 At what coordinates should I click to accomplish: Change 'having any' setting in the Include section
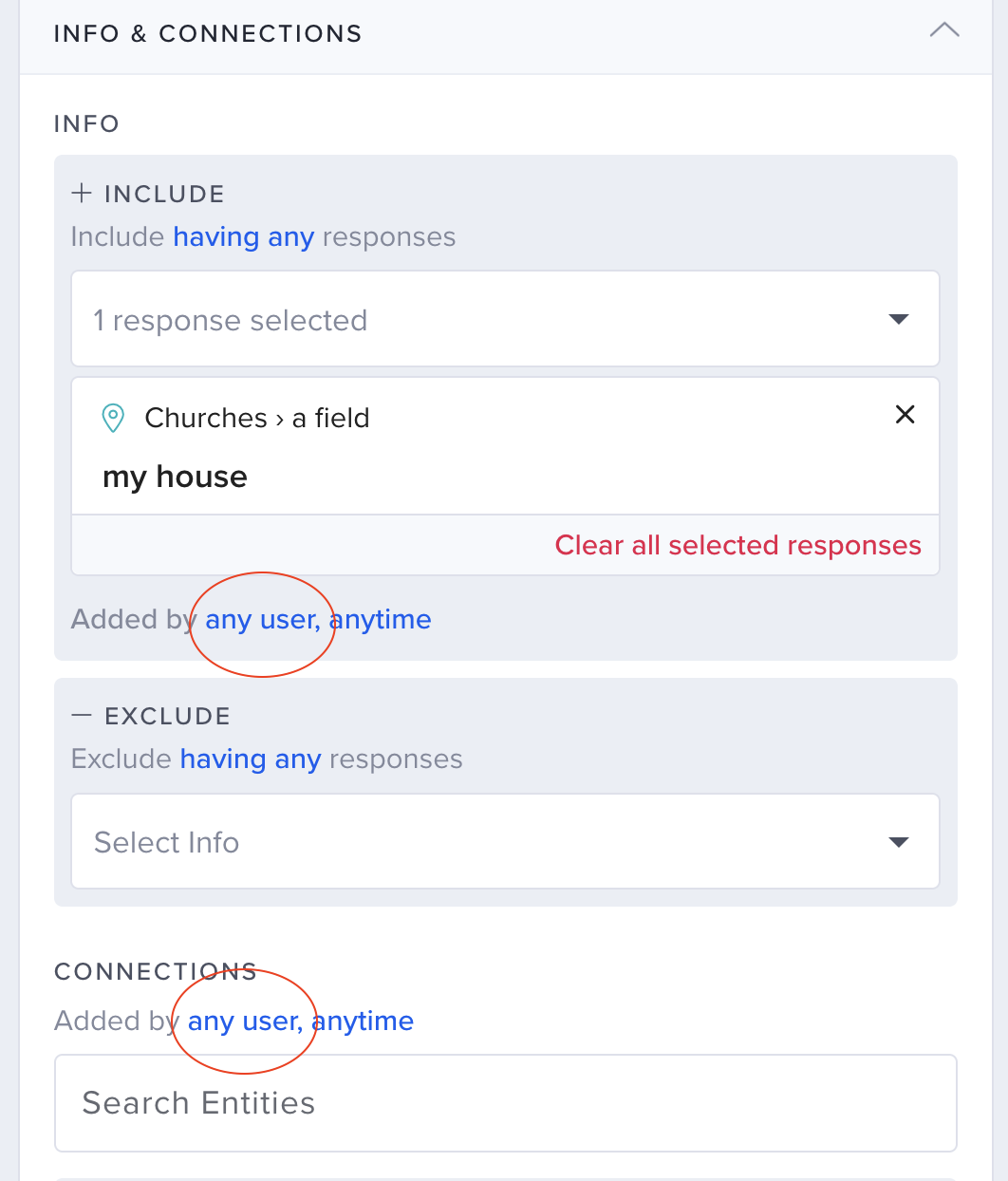pyautogui.click(x=243, y=236)
